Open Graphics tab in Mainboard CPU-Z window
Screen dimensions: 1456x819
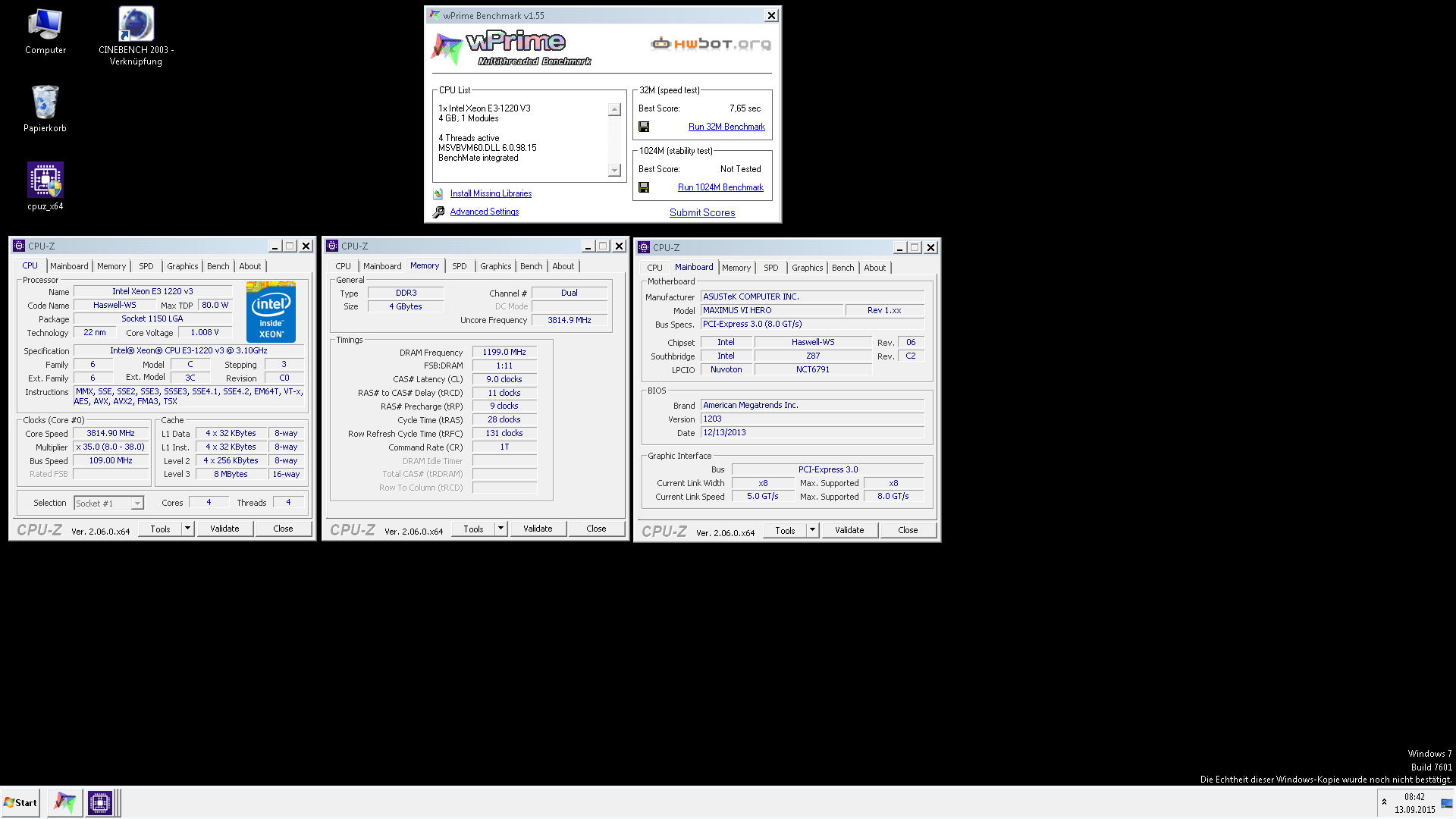click(808, 268)
